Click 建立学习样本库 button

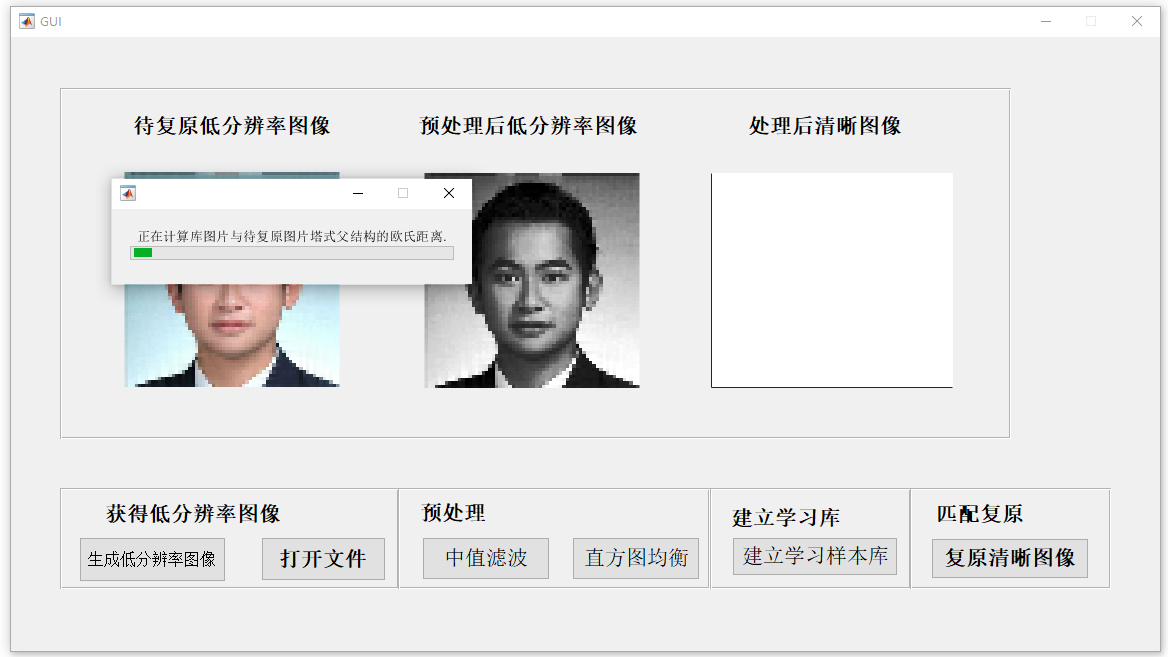(815, 556)
